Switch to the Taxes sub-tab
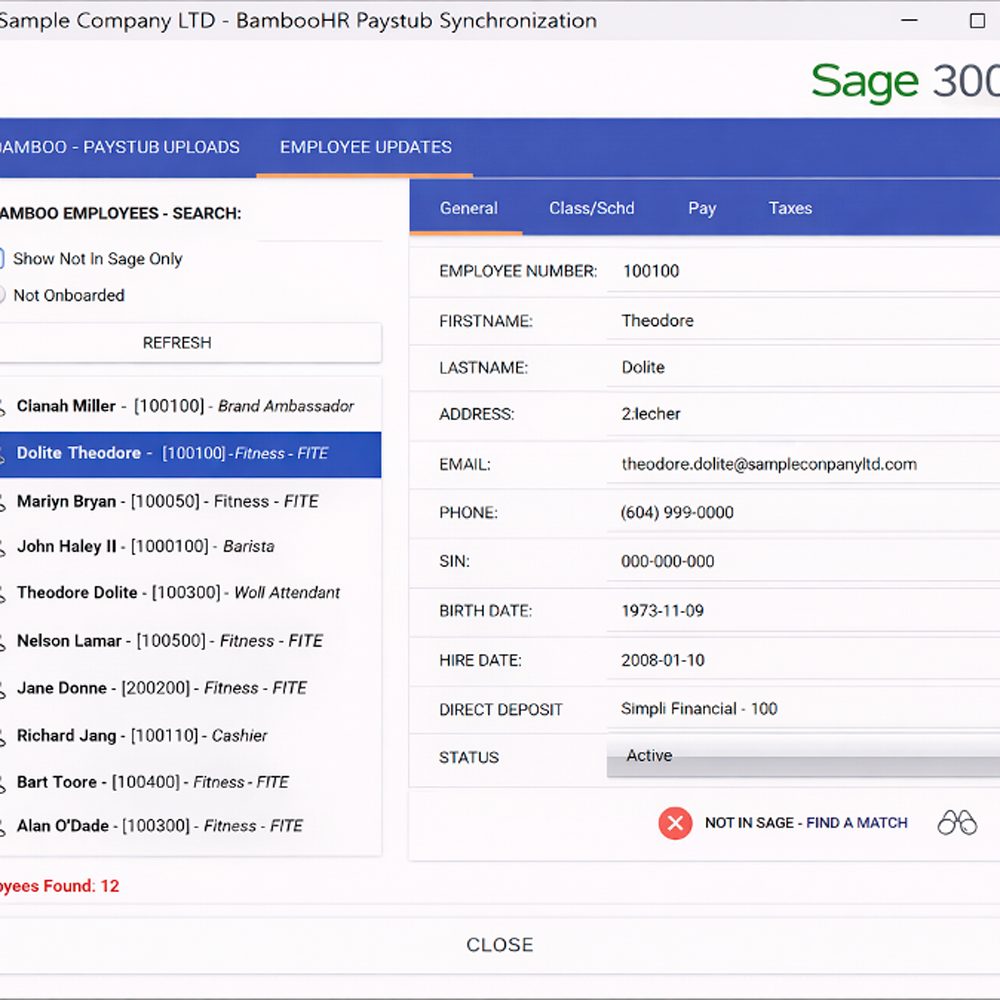 pyautogui.click(x=790, y=208)
